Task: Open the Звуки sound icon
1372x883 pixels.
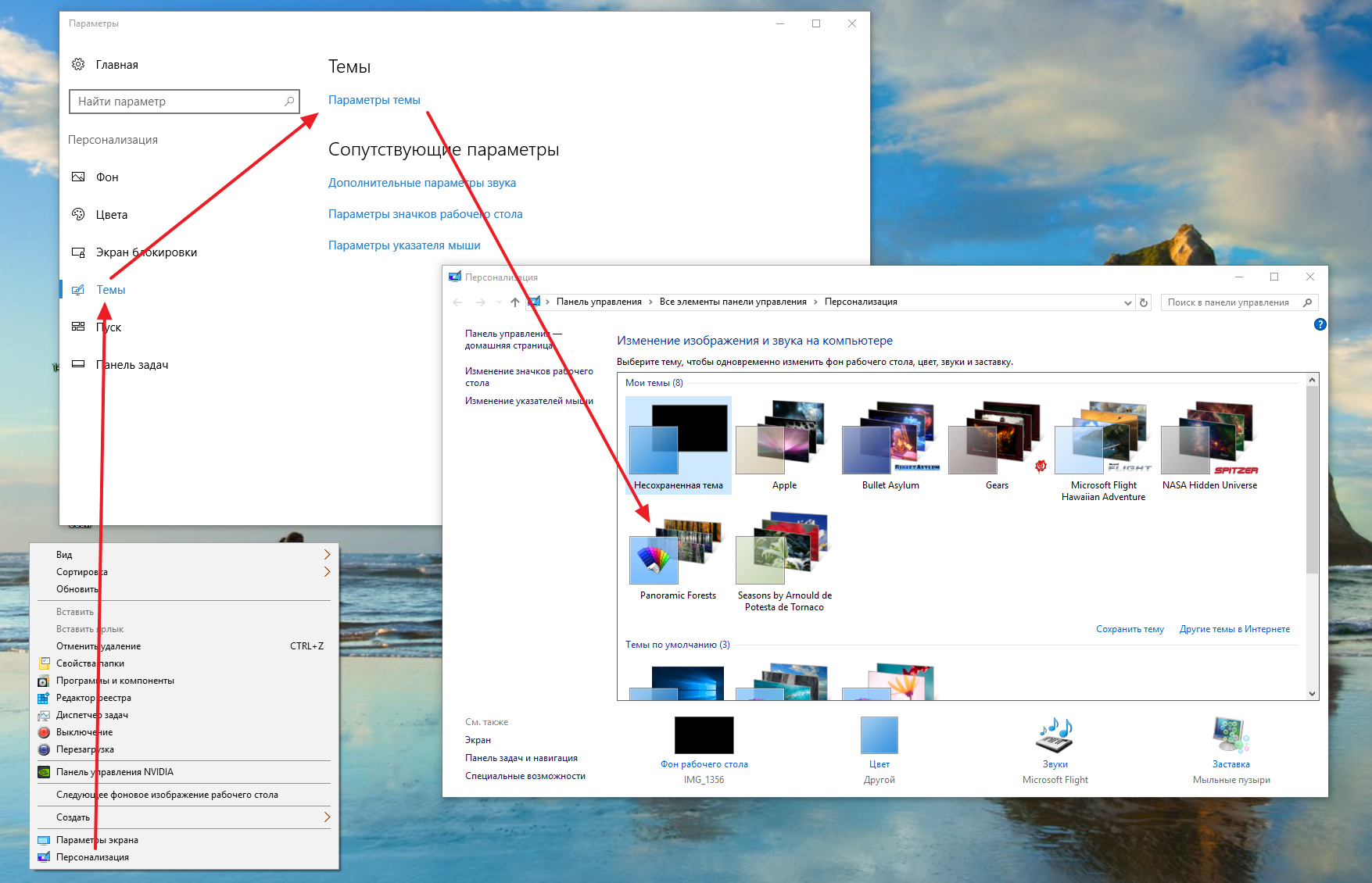Action: click(1055, 735)
